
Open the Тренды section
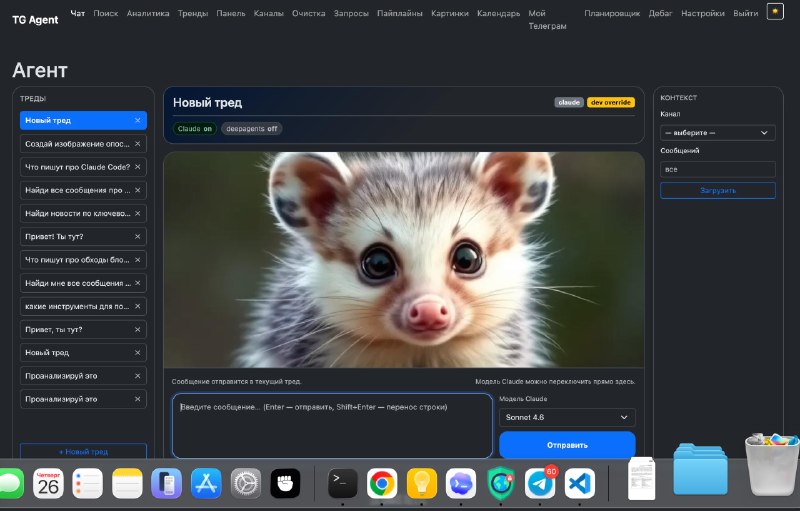pos(193,13)
